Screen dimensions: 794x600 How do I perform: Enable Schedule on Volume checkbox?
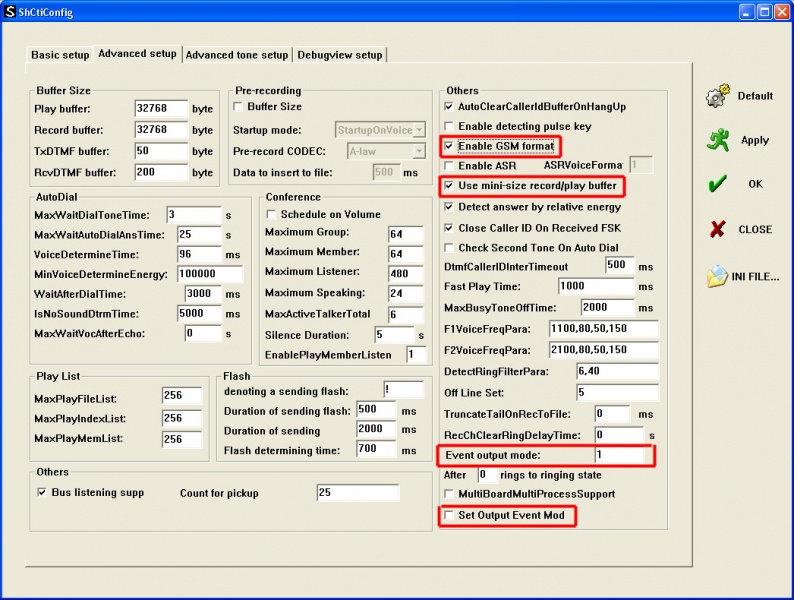tap(271, 214)
